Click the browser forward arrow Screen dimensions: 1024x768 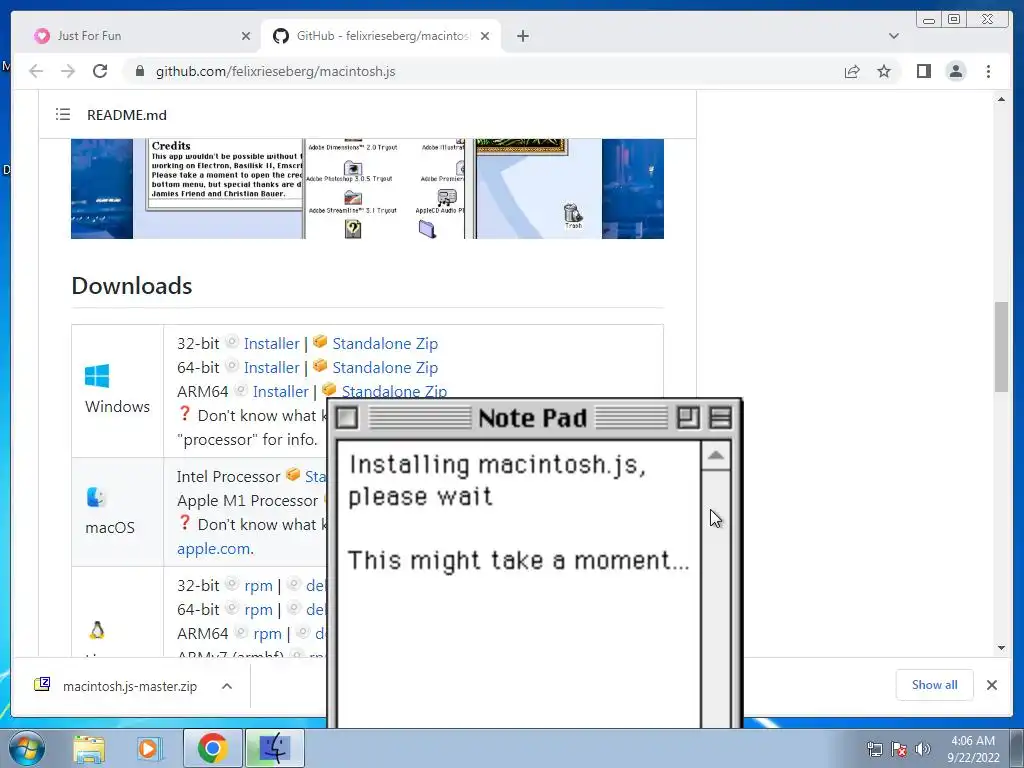(x=68, y=71)
